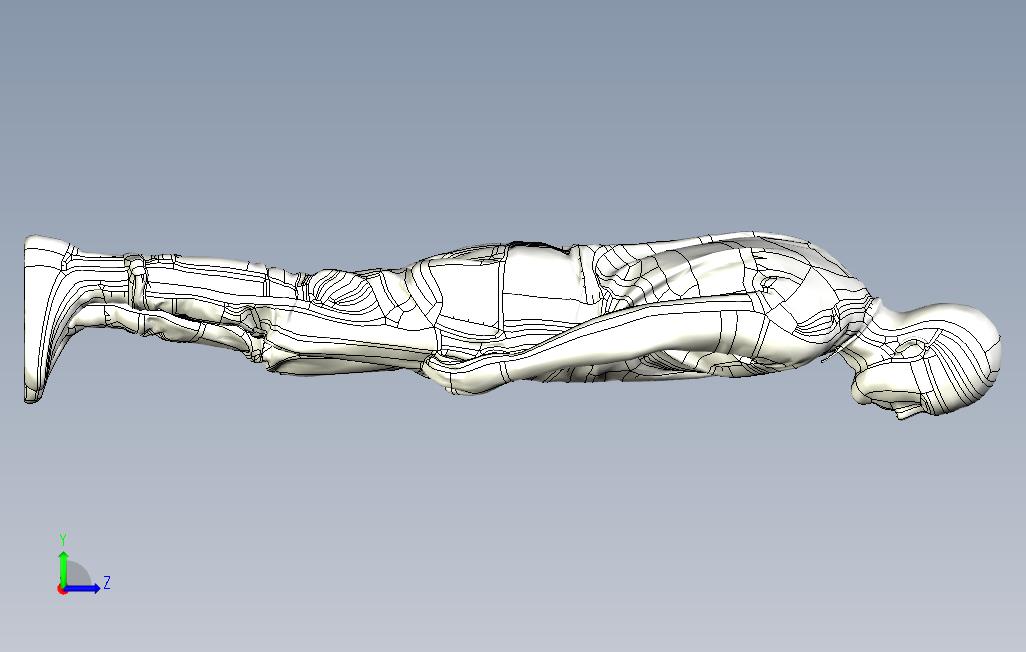Click the 'Y' axis label
This screenshot has width=1026, height=652.
click(63, 540)
